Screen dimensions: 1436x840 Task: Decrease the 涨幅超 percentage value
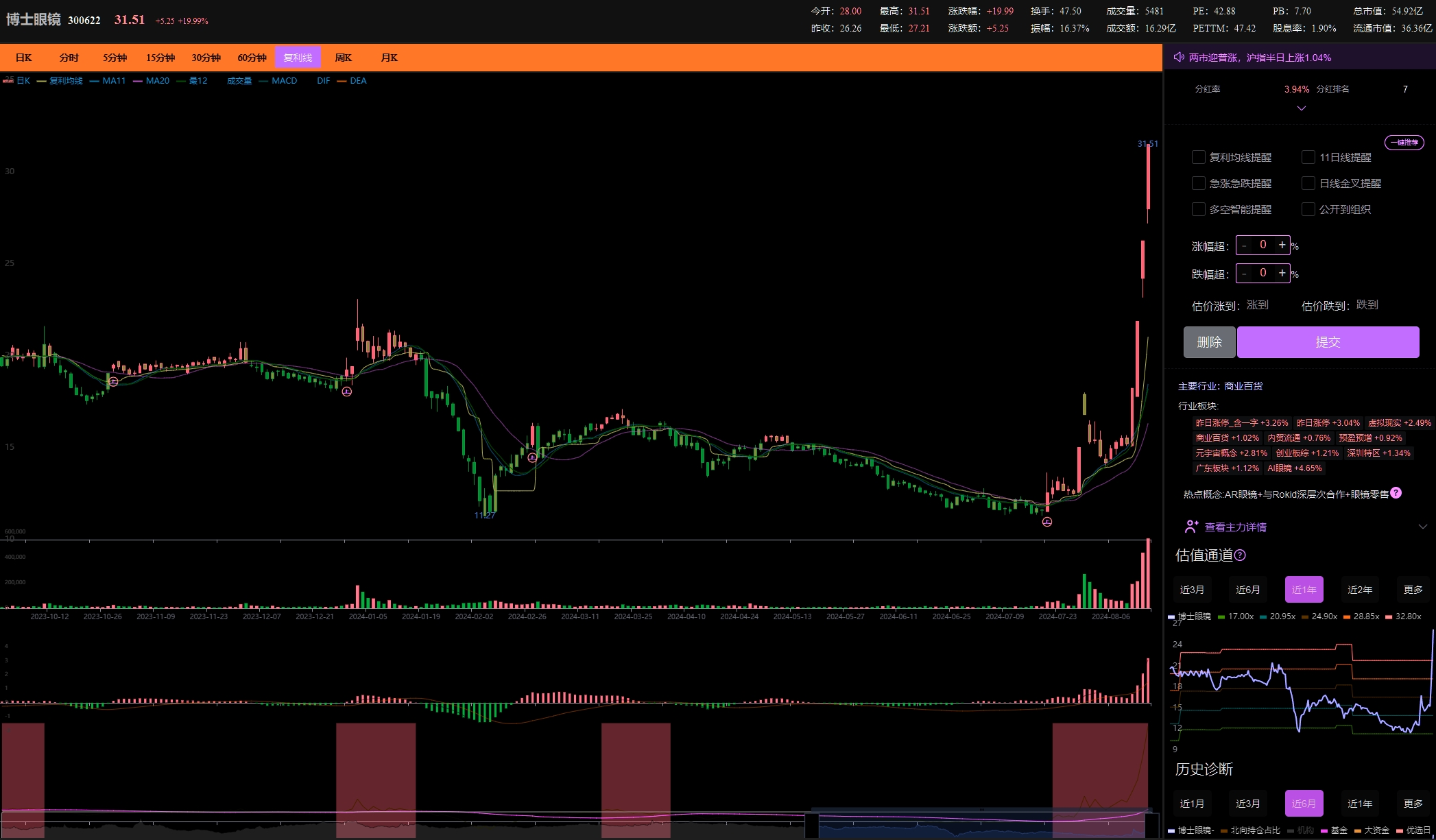[1244, 245]
